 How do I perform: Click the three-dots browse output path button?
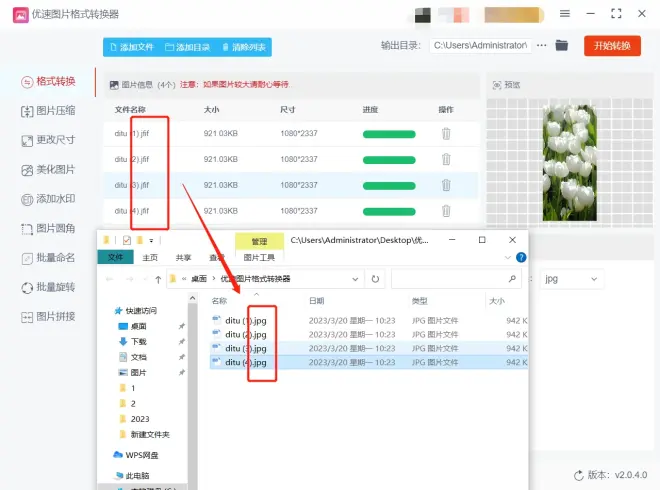pos(542,46)
